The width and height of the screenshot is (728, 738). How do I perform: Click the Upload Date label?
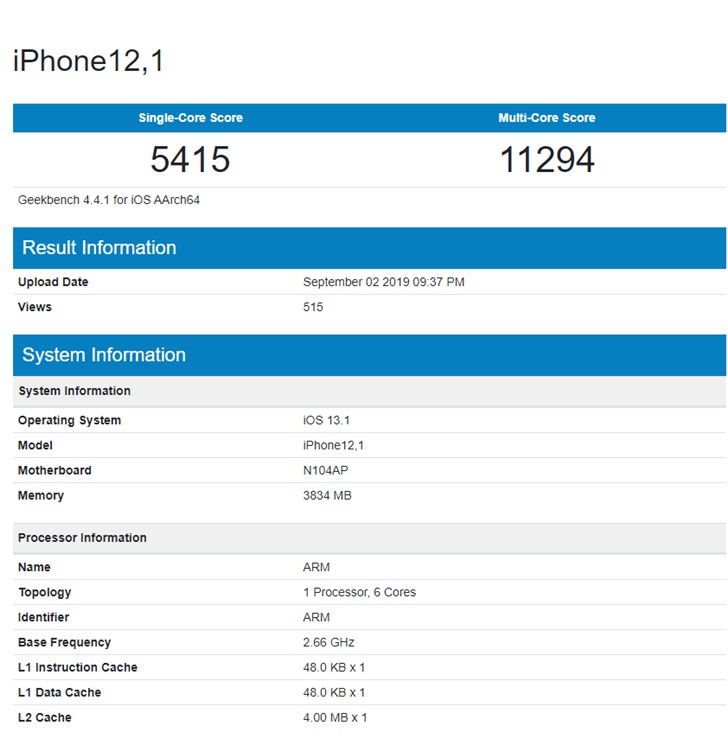pos(53,282)
